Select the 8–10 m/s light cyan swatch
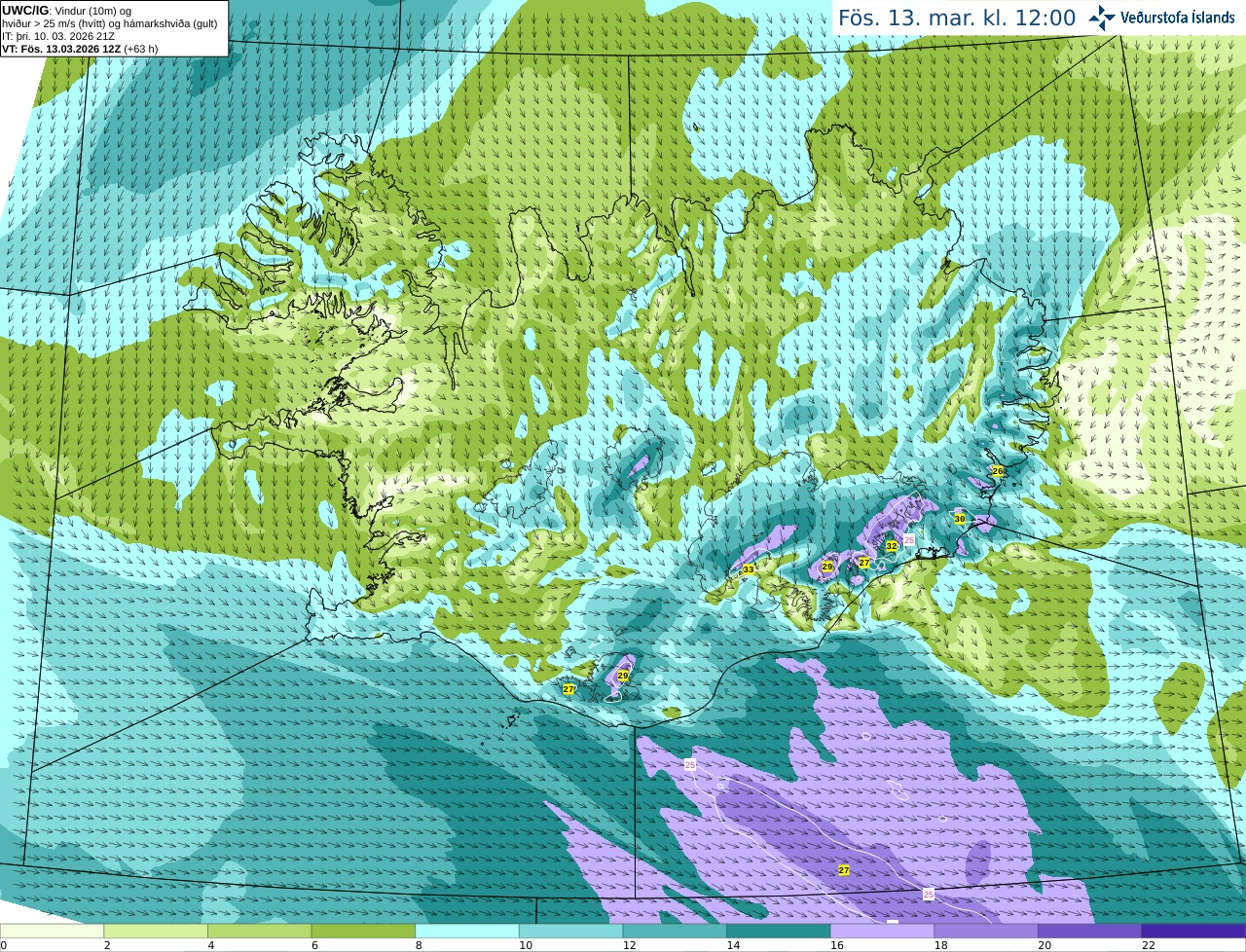1246x952 pixels. click(467, 932)
